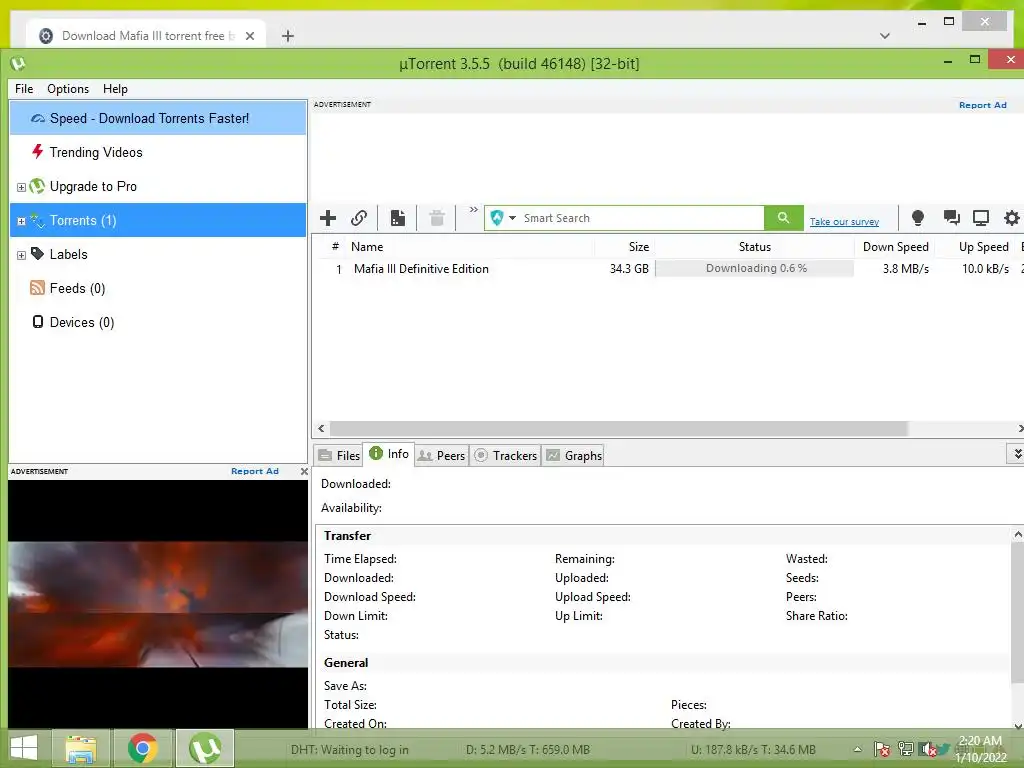
Task: Click the 3.8 MB/s down speed cell
Action: pos(905,268)
